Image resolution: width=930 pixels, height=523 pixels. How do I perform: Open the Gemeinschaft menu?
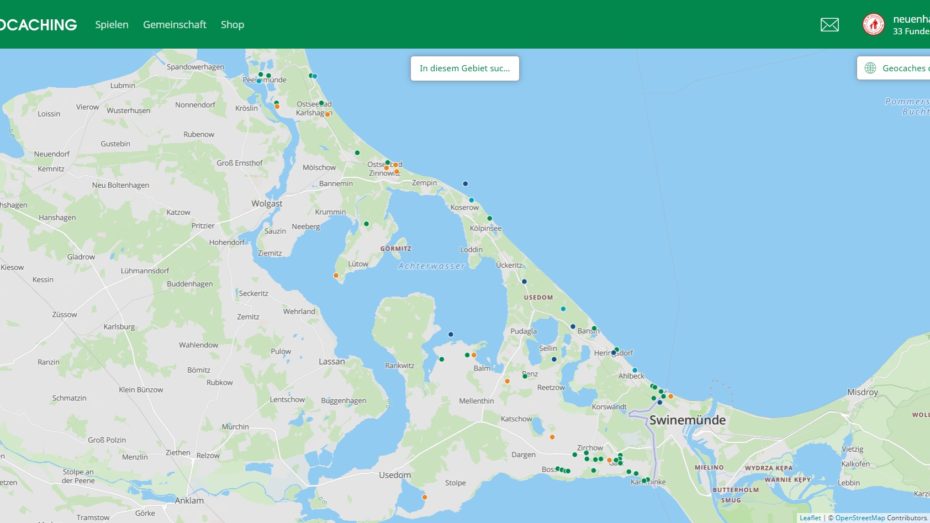[174, 24]
